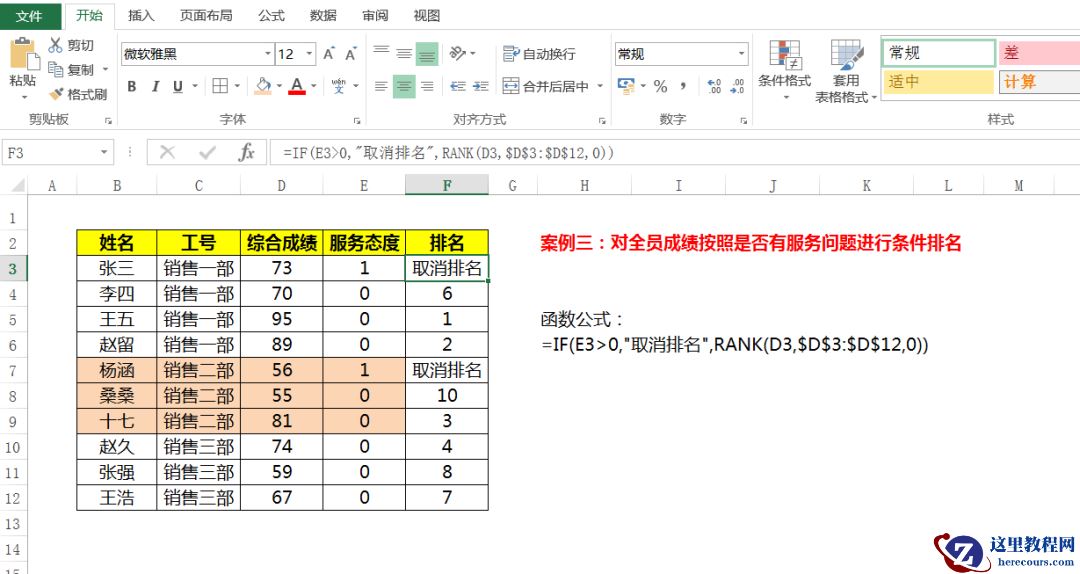Select the 差 (Bad) cell style

1039,52
